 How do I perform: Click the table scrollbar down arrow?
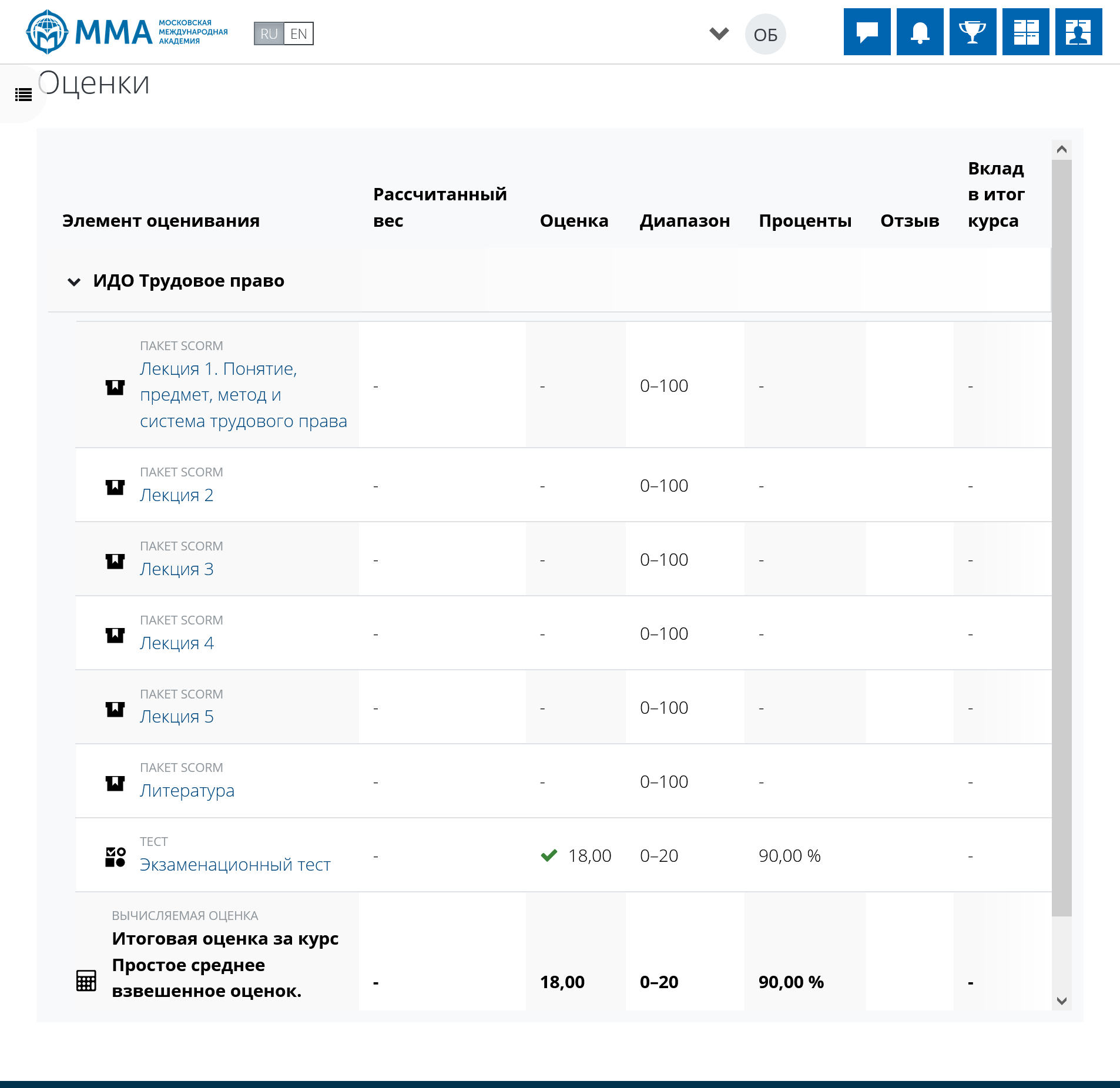(x=1061, y=1001)
